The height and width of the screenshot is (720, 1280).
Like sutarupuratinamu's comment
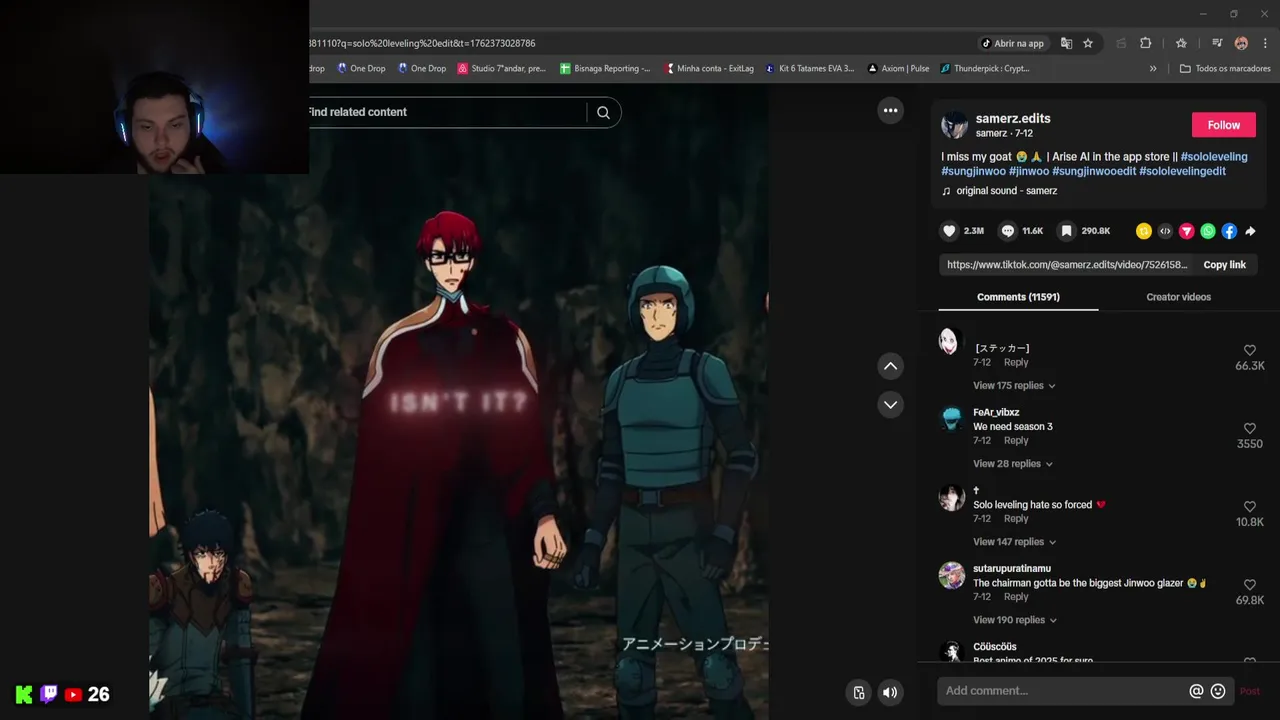(x=1249, y=584)
